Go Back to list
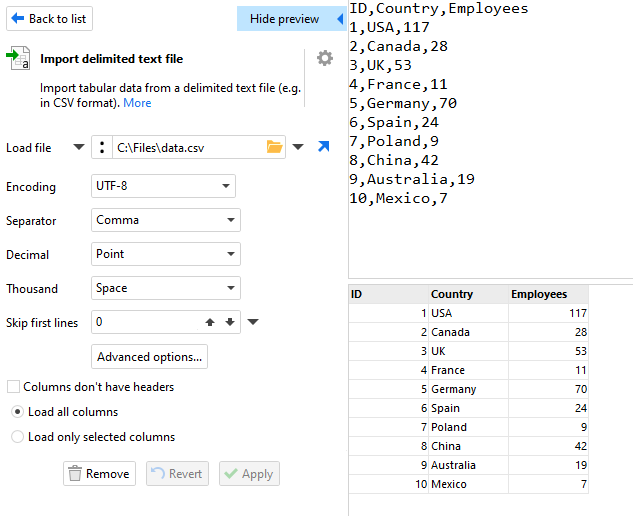The image size is (633, 516). [49, 19]
